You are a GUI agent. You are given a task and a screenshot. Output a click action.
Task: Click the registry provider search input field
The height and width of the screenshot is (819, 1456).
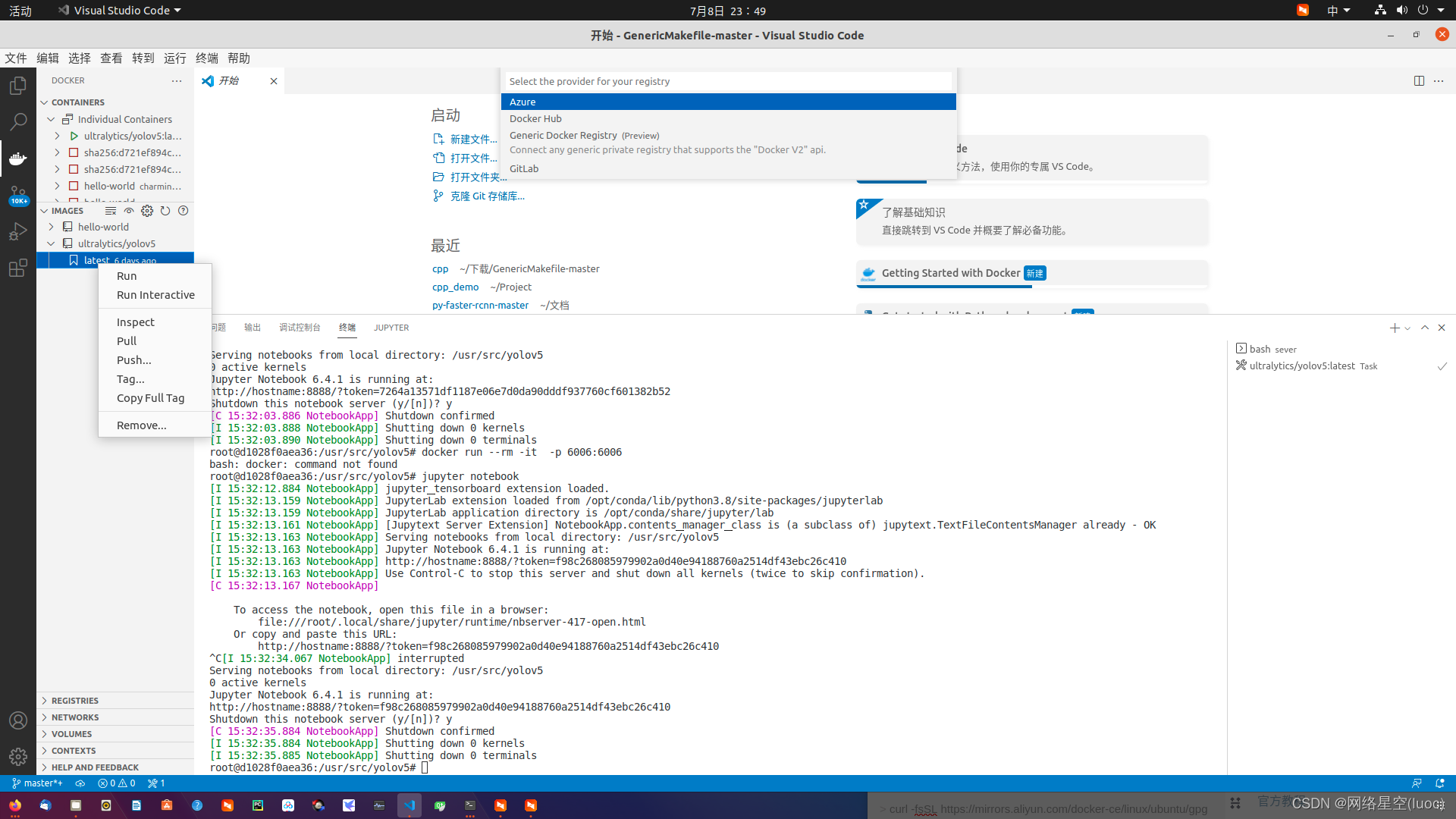tap(728, 81)
